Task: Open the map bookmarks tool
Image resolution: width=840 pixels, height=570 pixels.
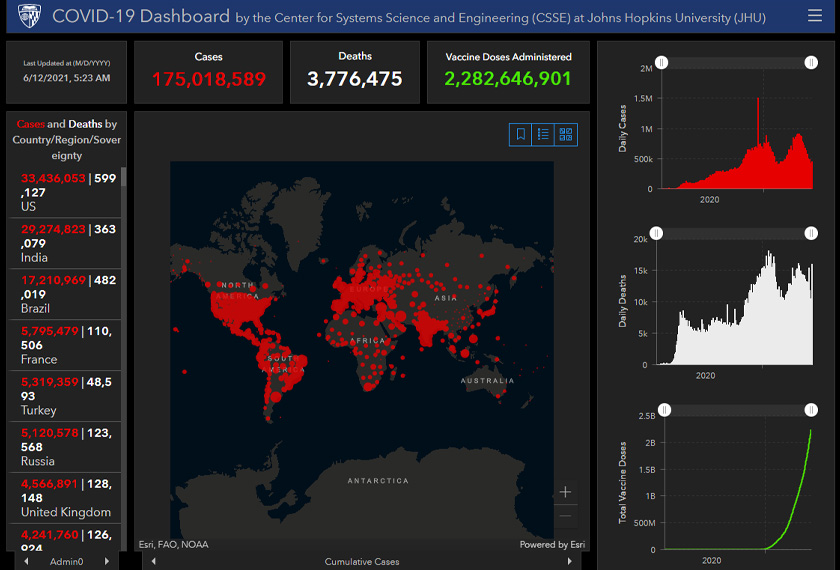Action: [x=520, y=134]
